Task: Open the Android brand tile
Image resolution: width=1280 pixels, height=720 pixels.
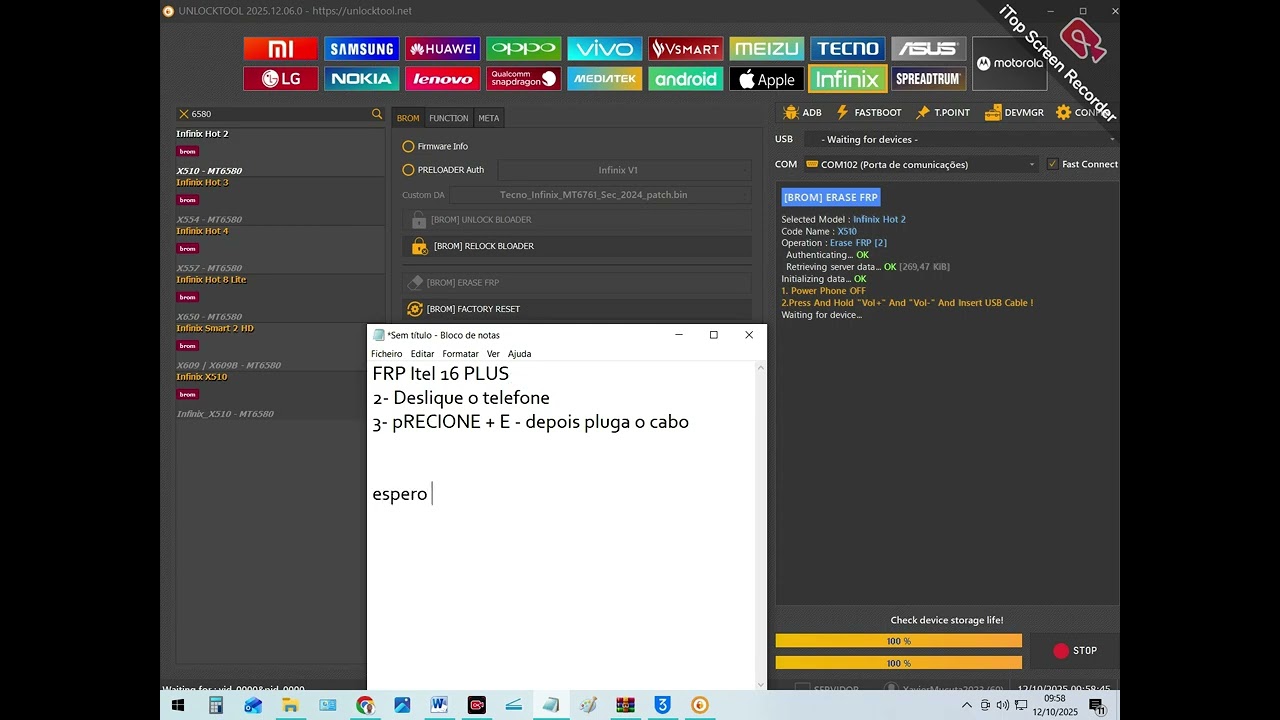Action: point(686,79)
